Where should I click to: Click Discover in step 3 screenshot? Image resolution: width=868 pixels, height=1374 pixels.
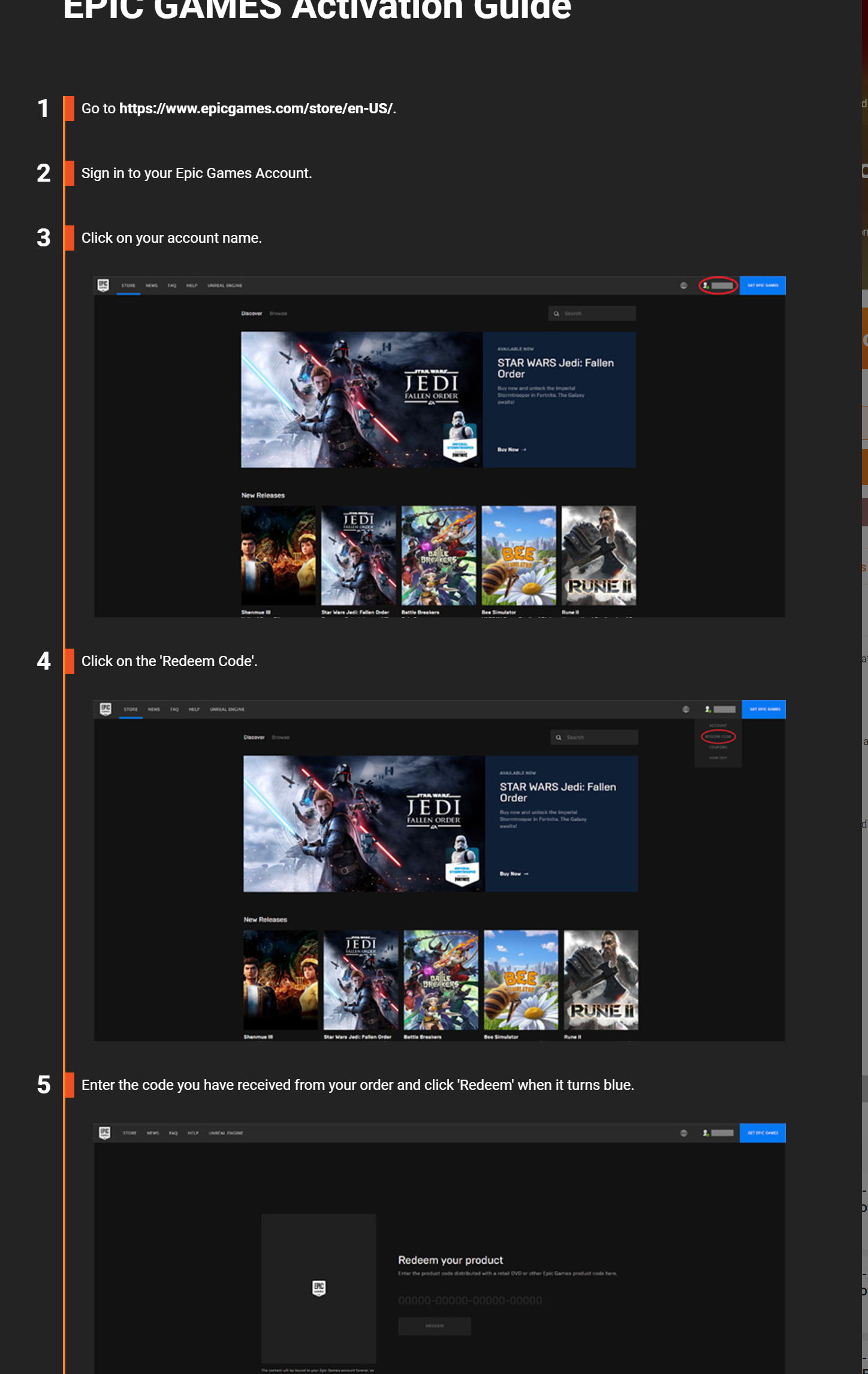pyautogui.click(x=252, y=314)
